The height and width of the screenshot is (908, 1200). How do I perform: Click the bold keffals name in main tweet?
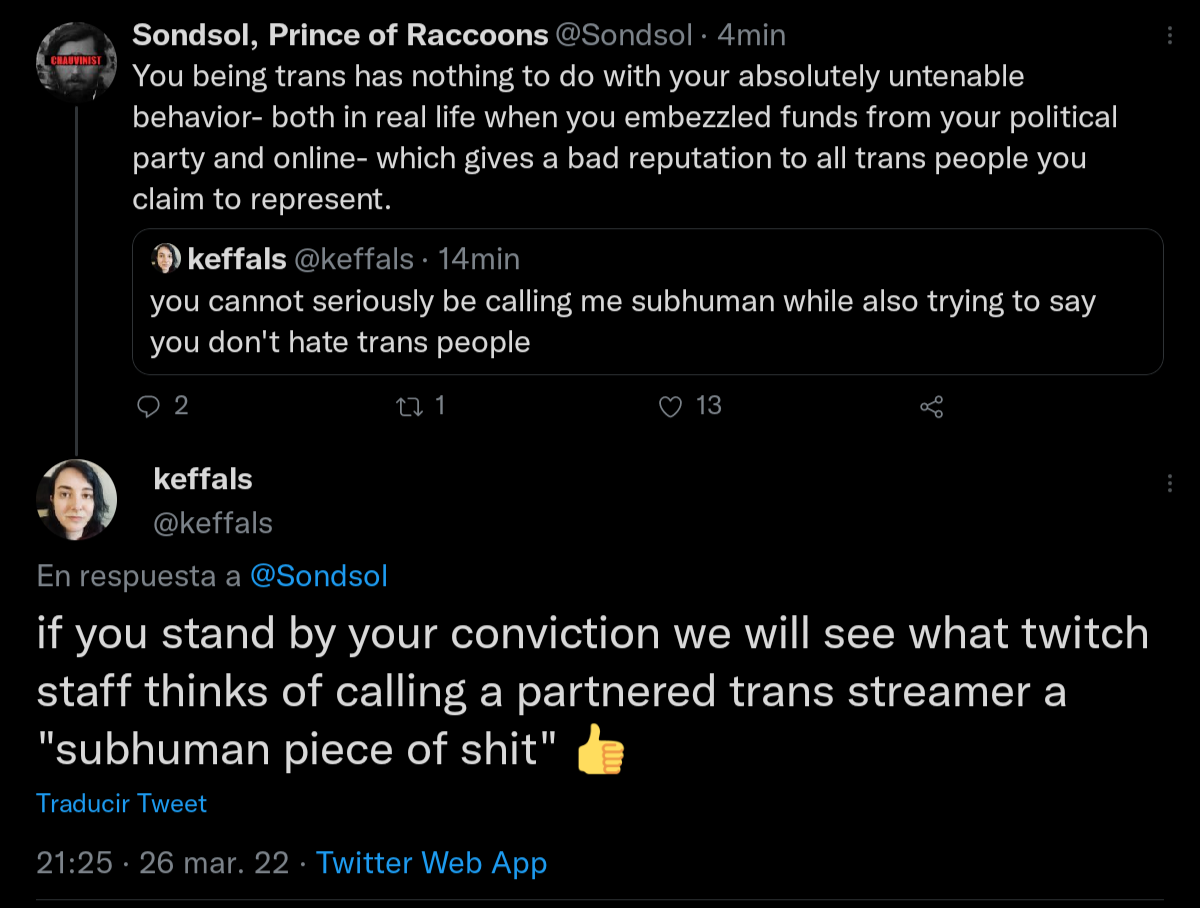coord(203,479)
